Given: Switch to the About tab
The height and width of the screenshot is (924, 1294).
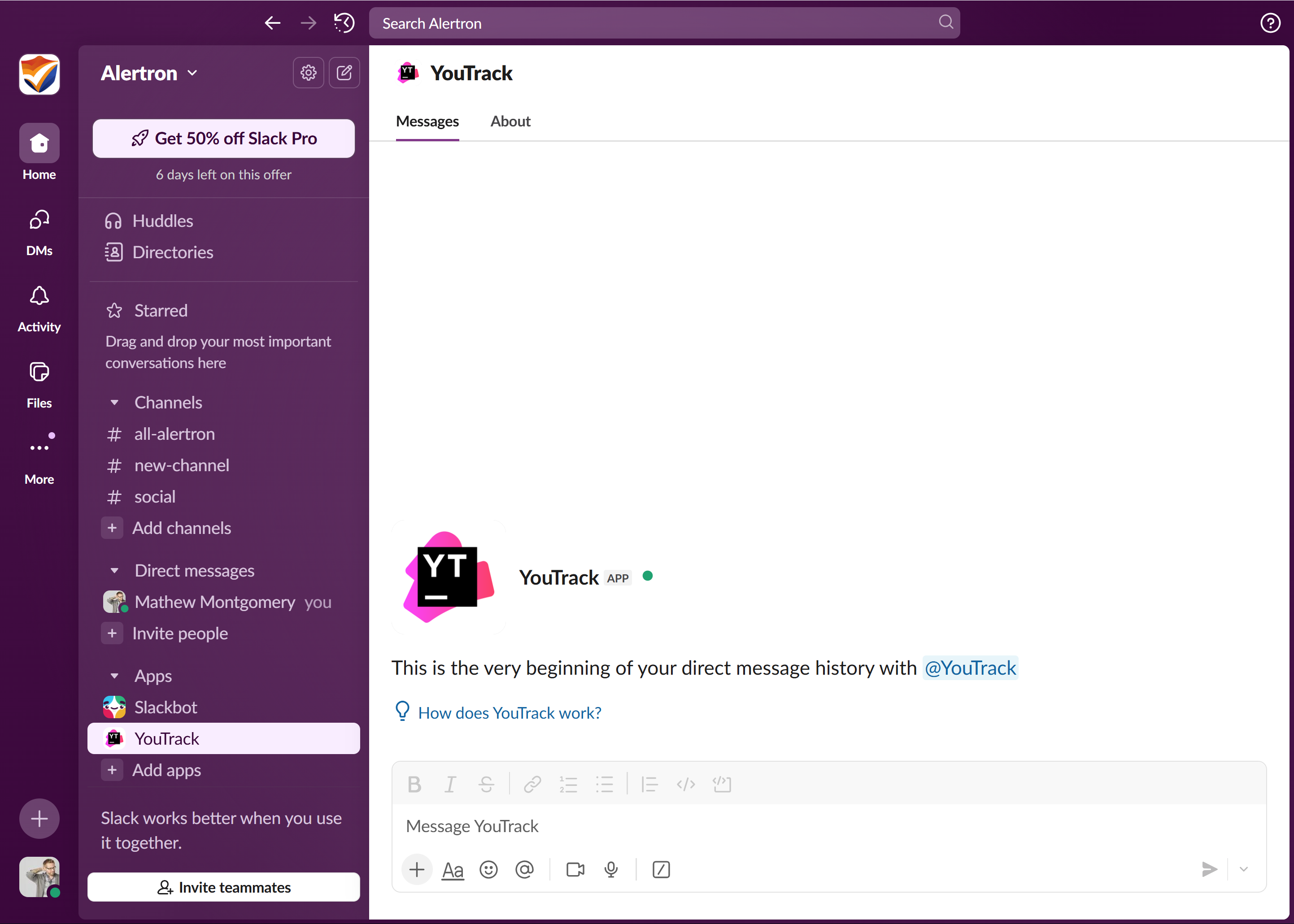Looking at the screenshot, I should [510, 121].
